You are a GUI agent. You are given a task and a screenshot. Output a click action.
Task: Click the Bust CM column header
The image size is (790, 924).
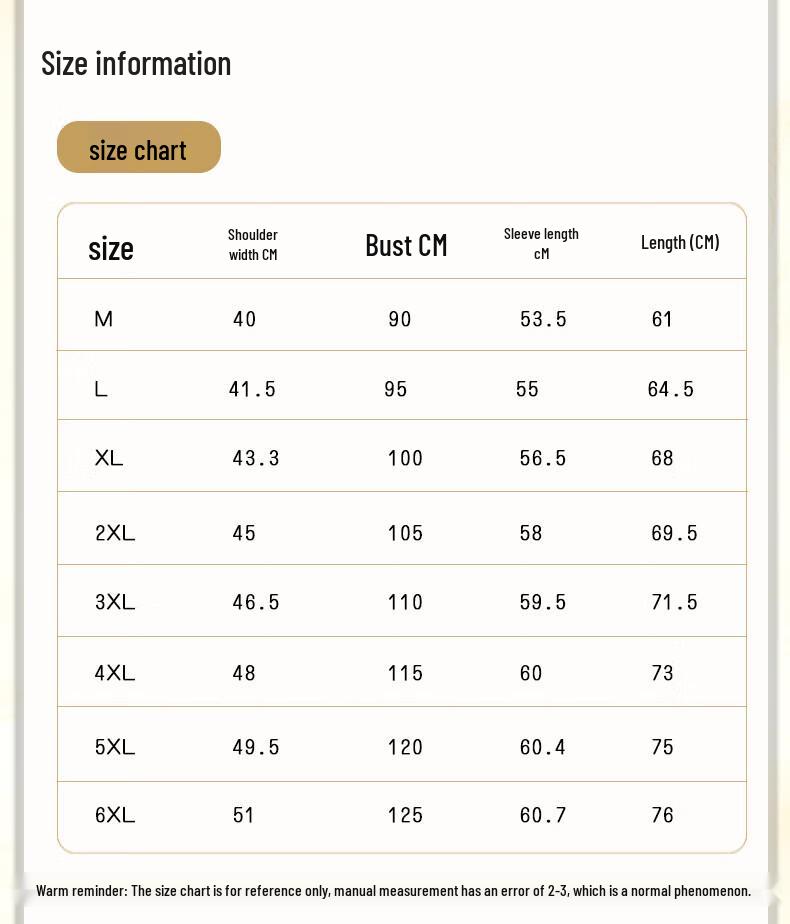point(406,245)
